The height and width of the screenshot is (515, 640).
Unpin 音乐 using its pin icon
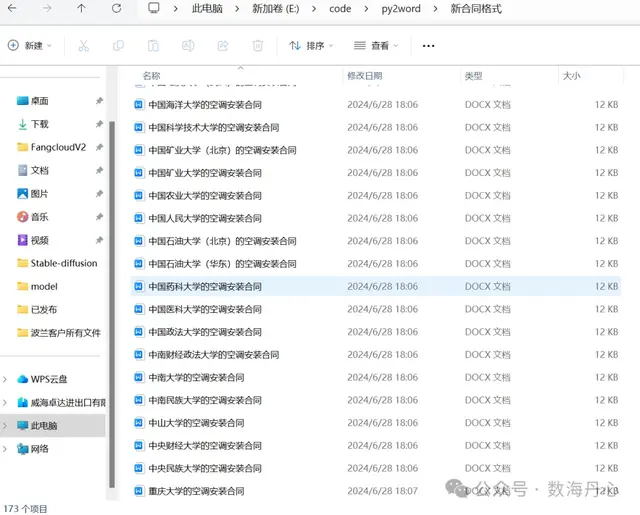[x=99, y=217]
